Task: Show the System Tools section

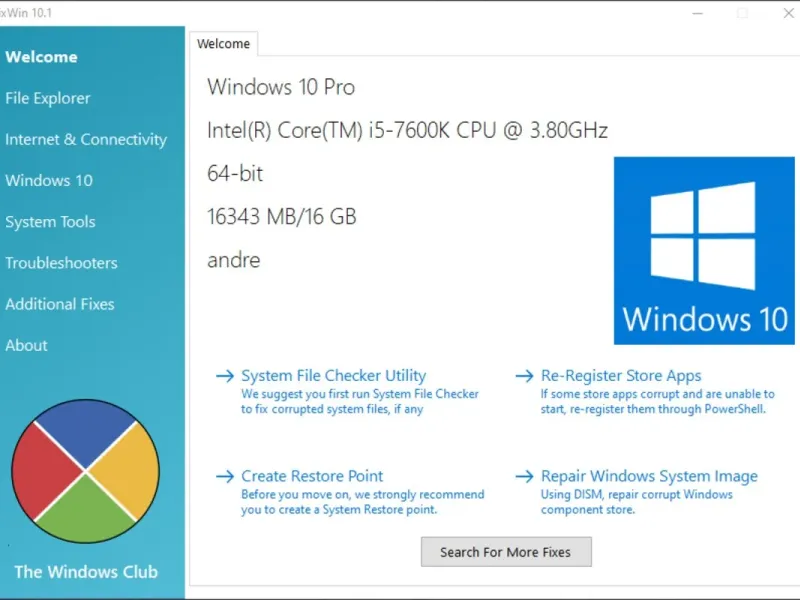Action: [50, 222]
